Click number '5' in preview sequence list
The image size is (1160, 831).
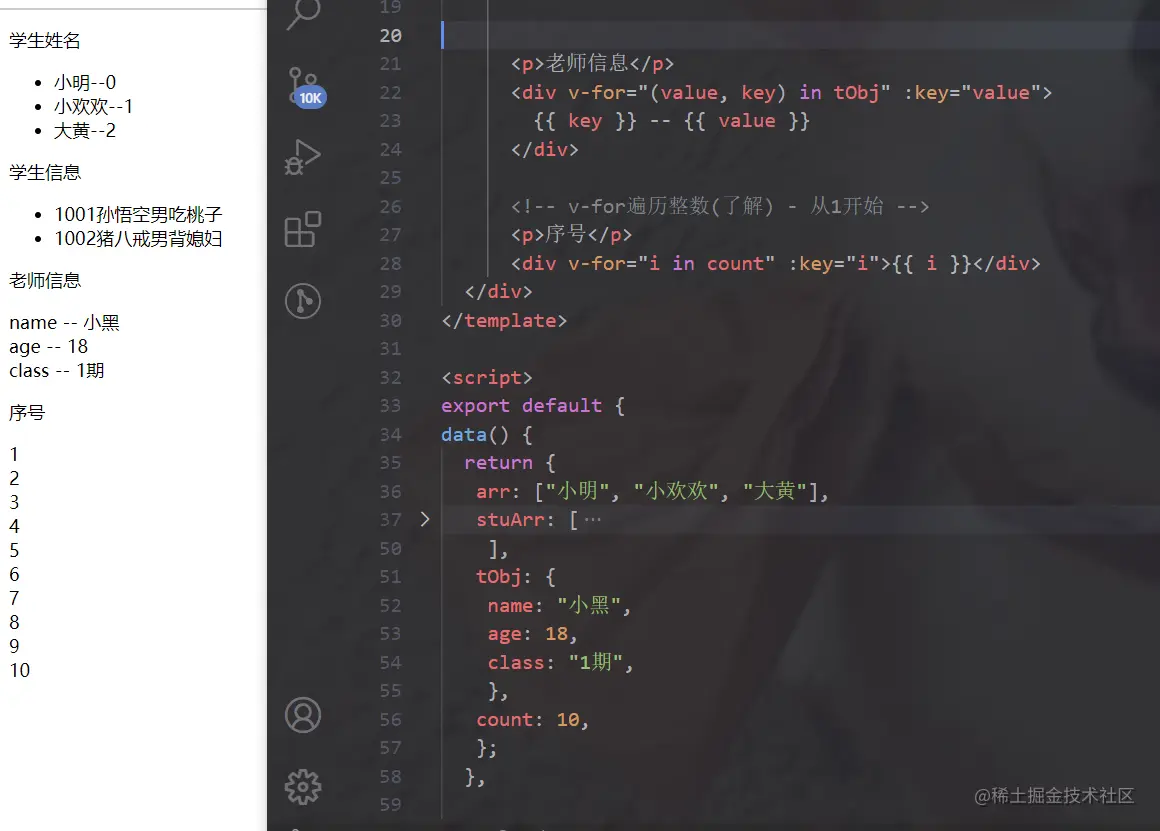tap(14, 551)
